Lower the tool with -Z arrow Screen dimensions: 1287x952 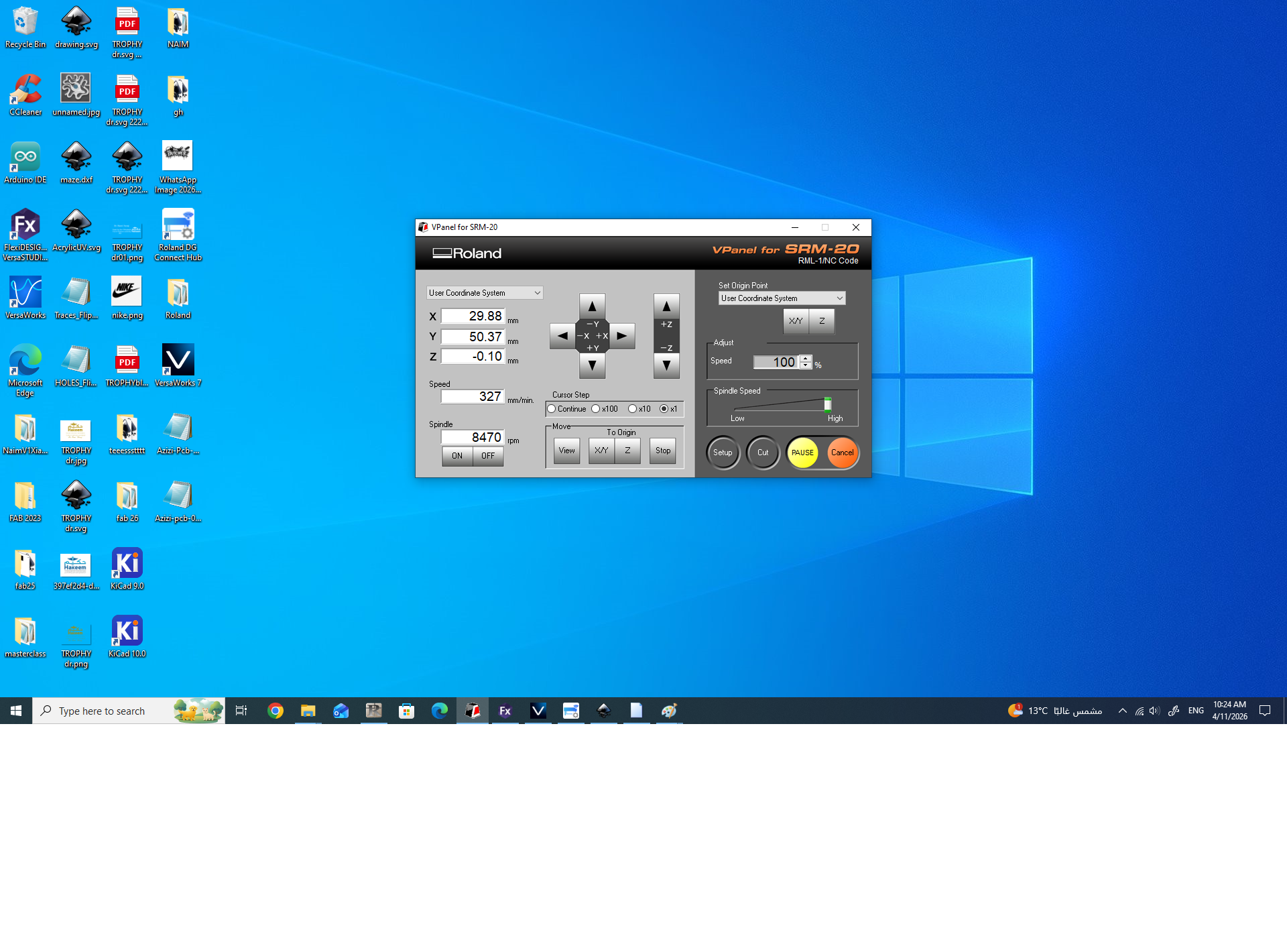tap(666, 365)
